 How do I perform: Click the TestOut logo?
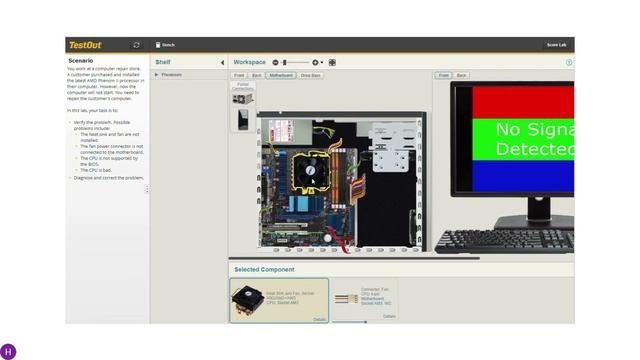85,45
